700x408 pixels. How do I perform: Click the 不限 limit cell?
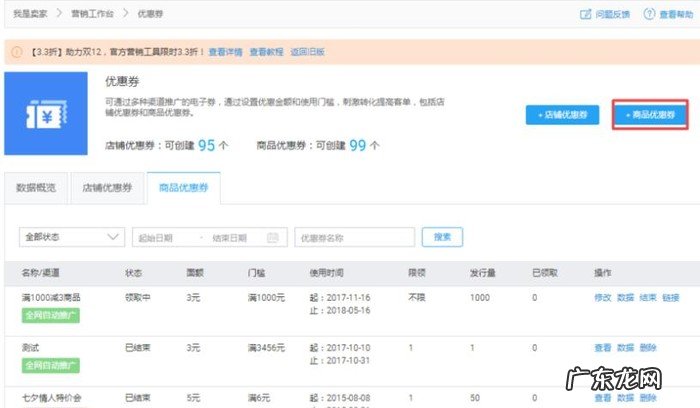coord(417,298)
